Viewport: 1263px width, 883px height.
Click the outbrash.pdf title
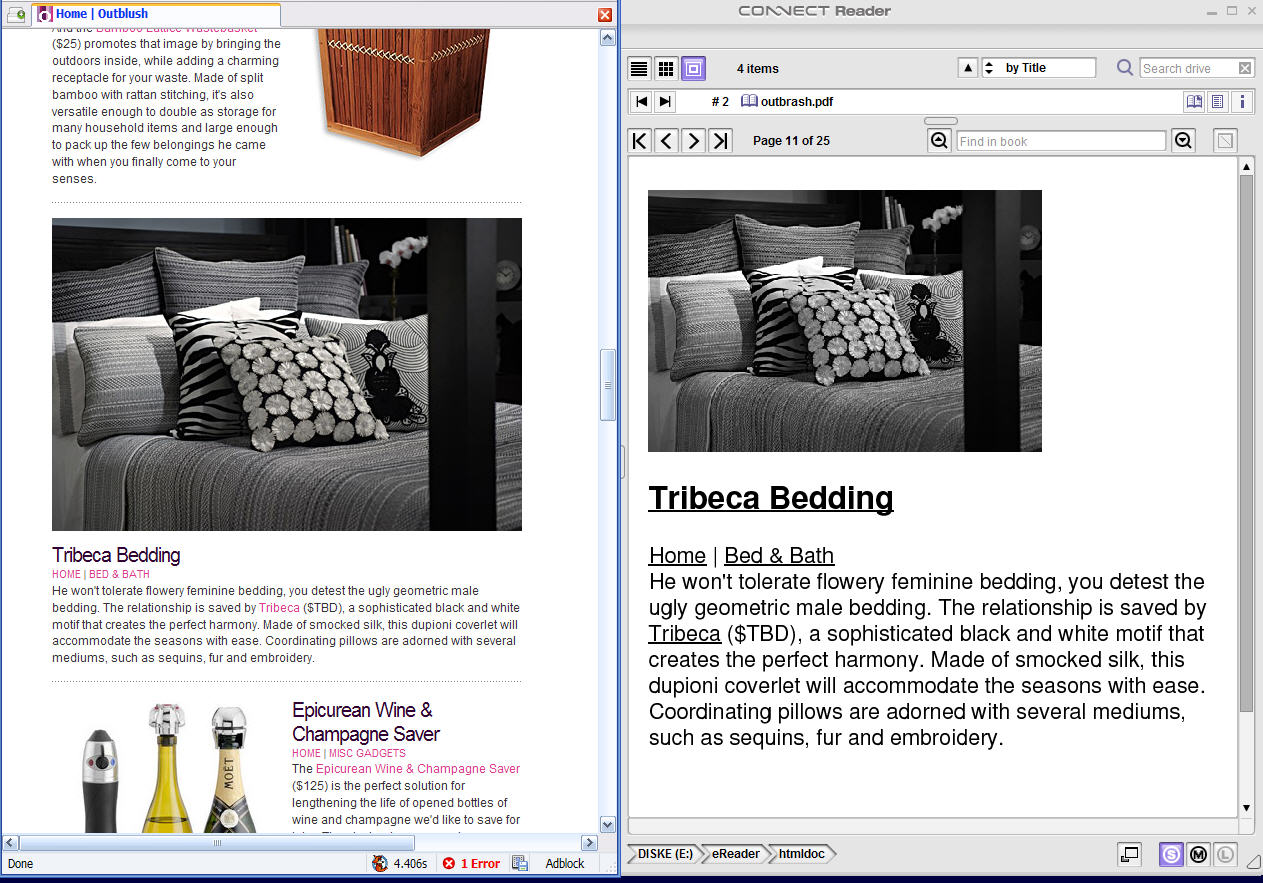point(796,101)
